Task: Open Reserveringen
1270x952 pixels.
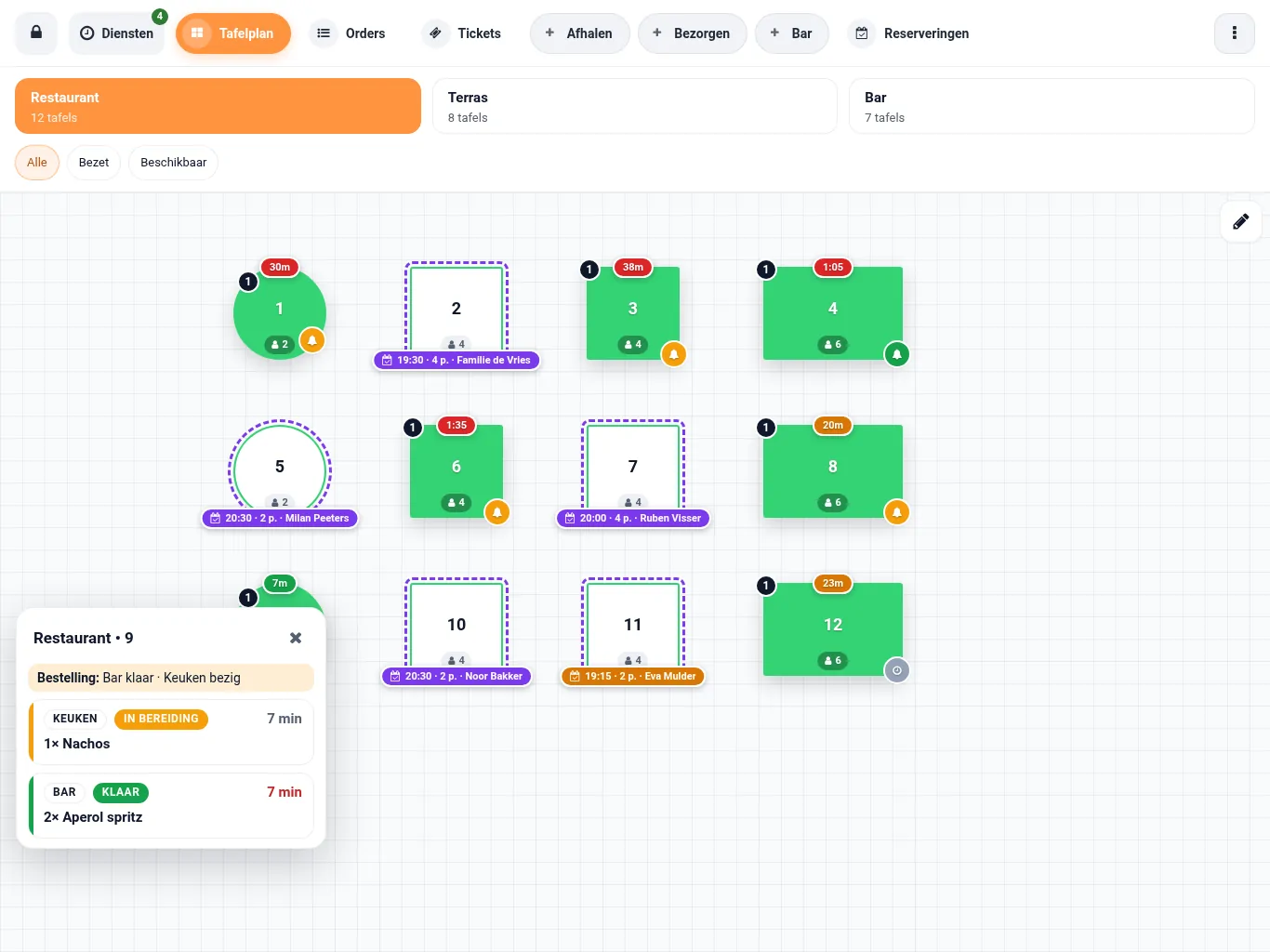Action: click(912, 33)
